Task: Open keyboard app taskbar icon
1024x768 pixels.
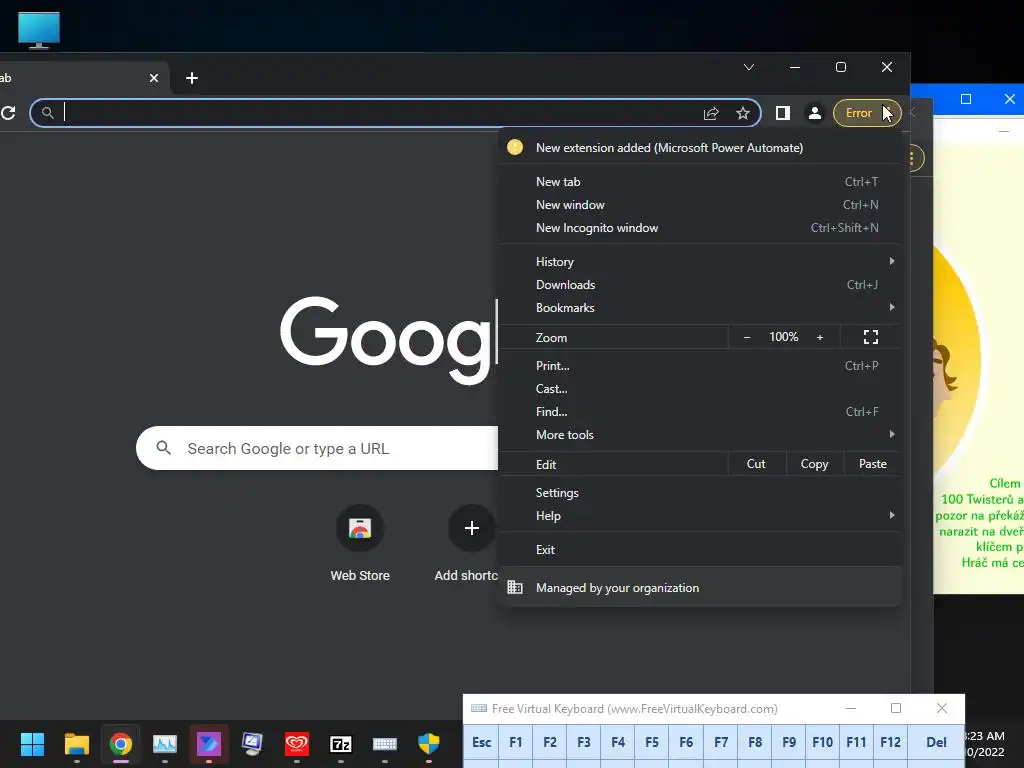Action: click(385, 744)
